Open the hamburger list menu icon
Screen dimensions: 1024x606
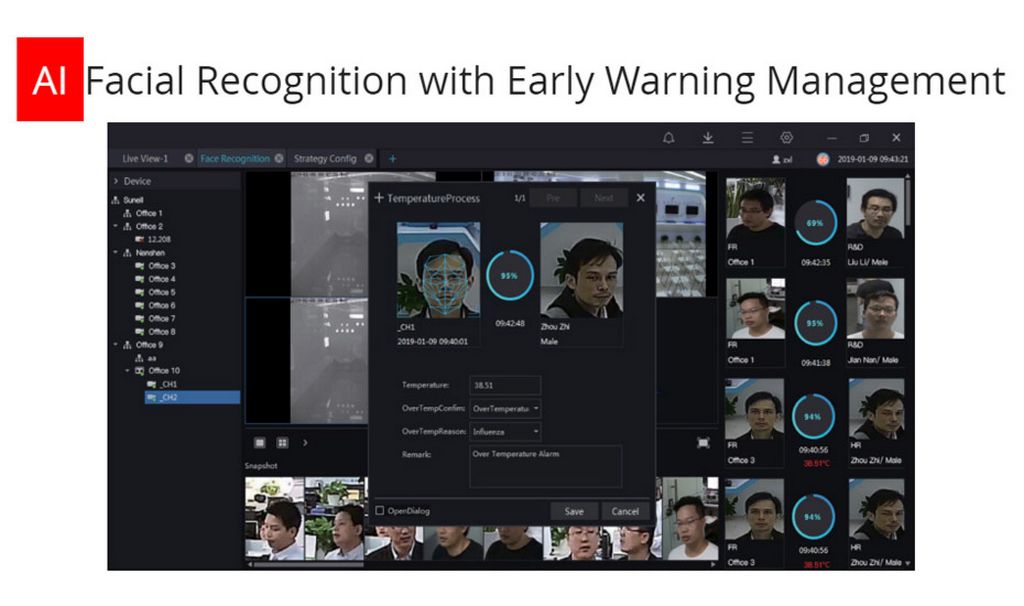747,138
